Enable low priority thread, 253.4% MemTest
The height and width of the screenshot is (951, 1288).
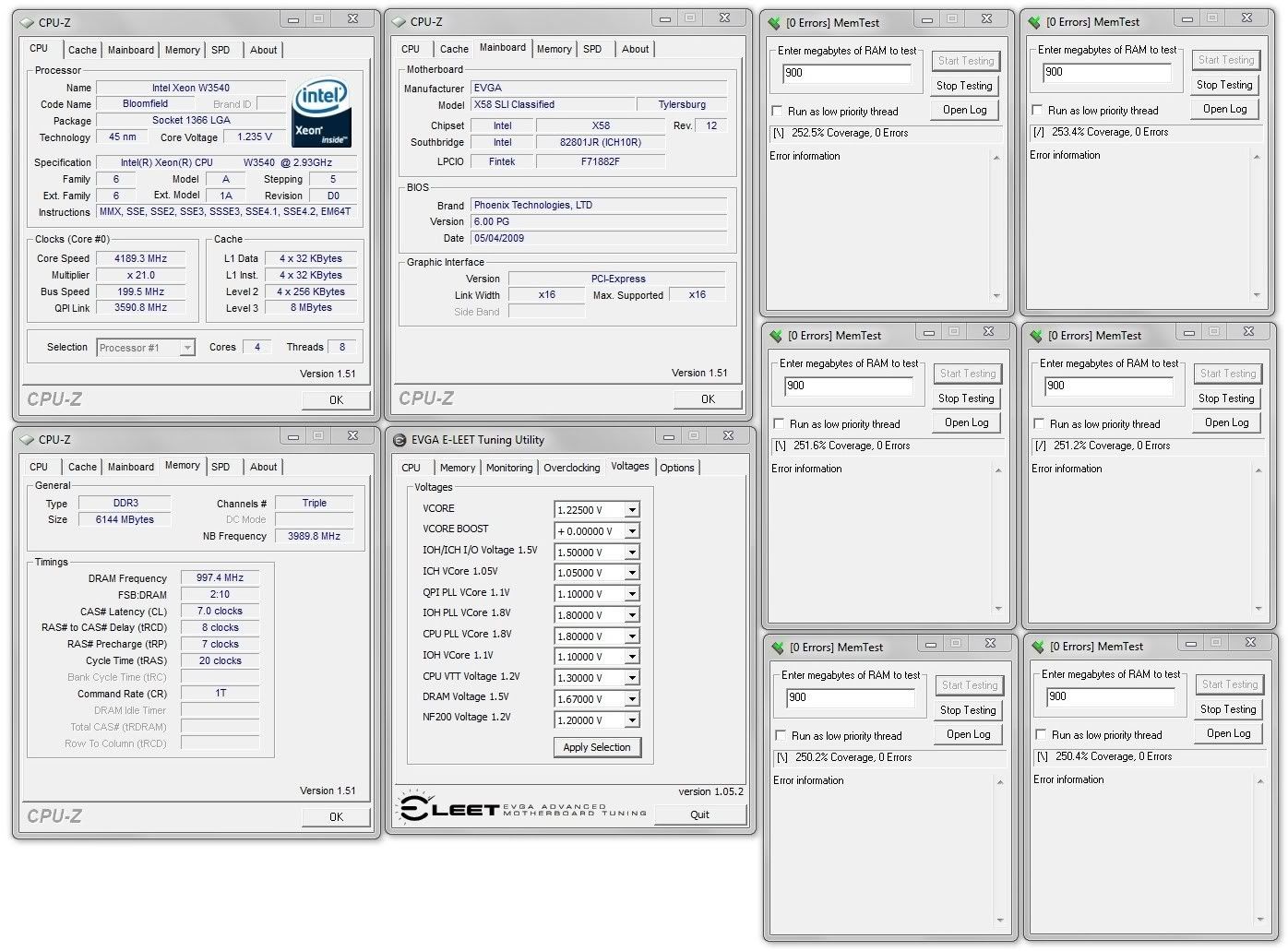[1037, 110]
